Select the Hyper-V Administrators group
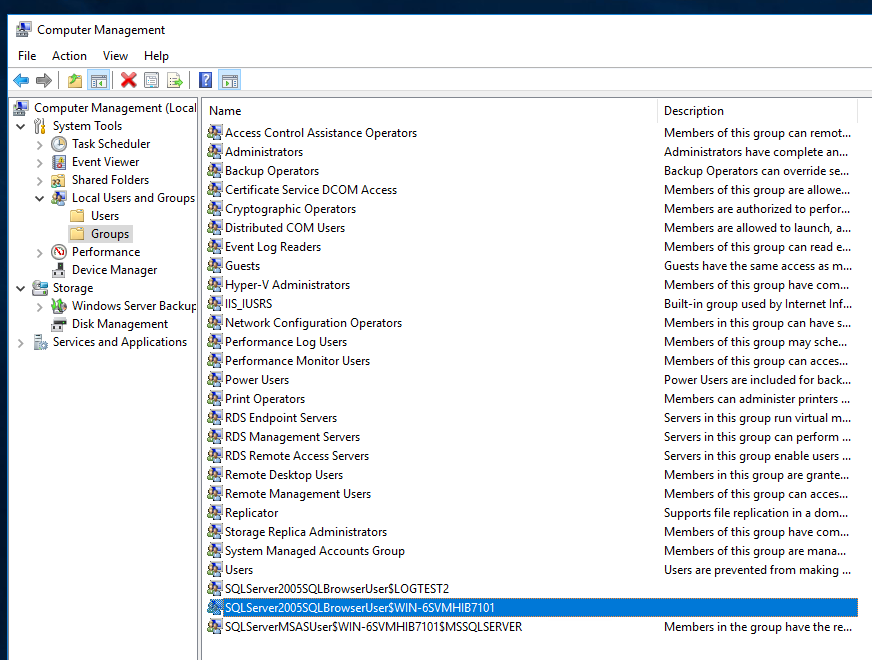Screen dimensions: 872x660 (288, 285)
